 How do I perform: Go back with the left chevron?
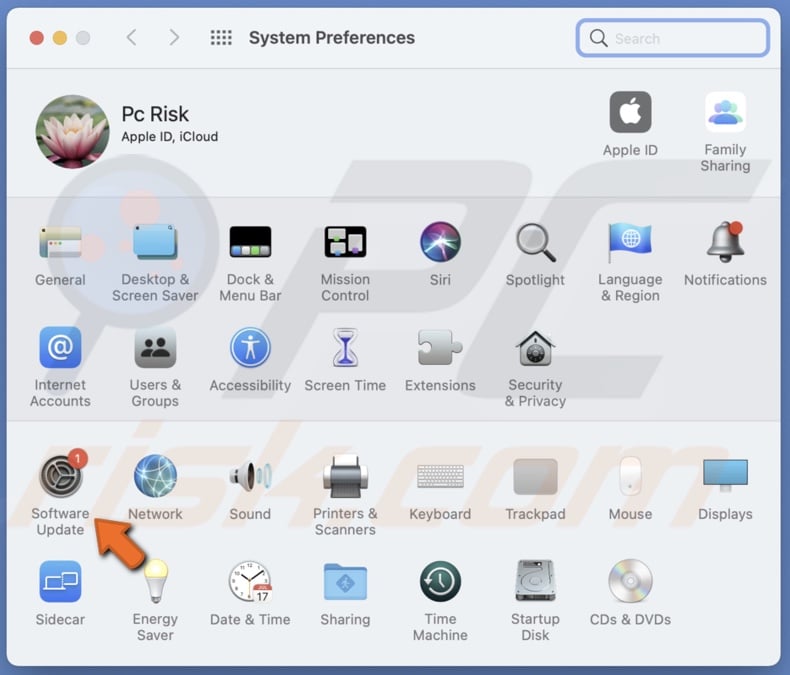tap(131, 37)
